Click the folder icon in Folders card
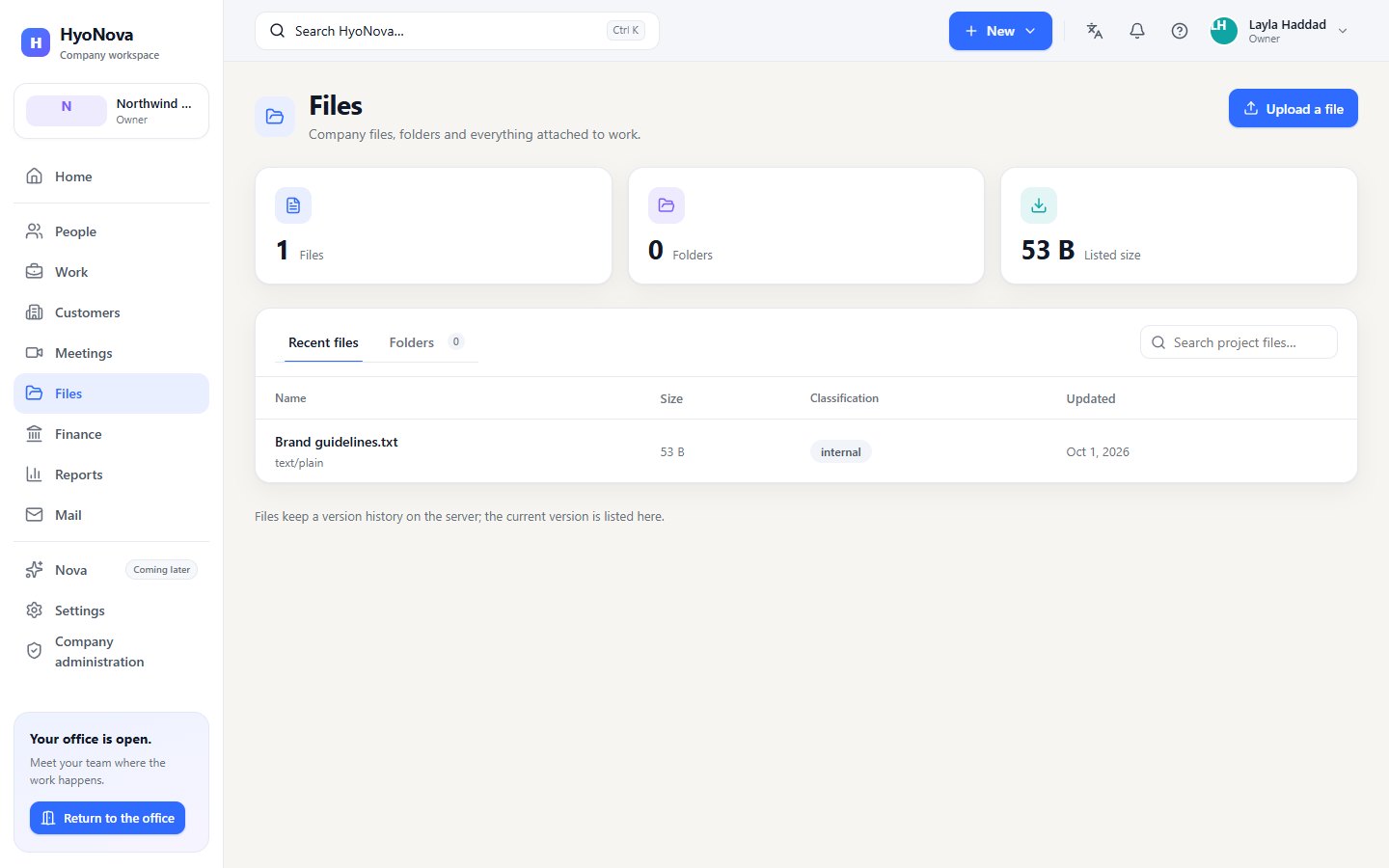Image resolution: width=1389 pixels, height=868 pixels. coord(667,205)
